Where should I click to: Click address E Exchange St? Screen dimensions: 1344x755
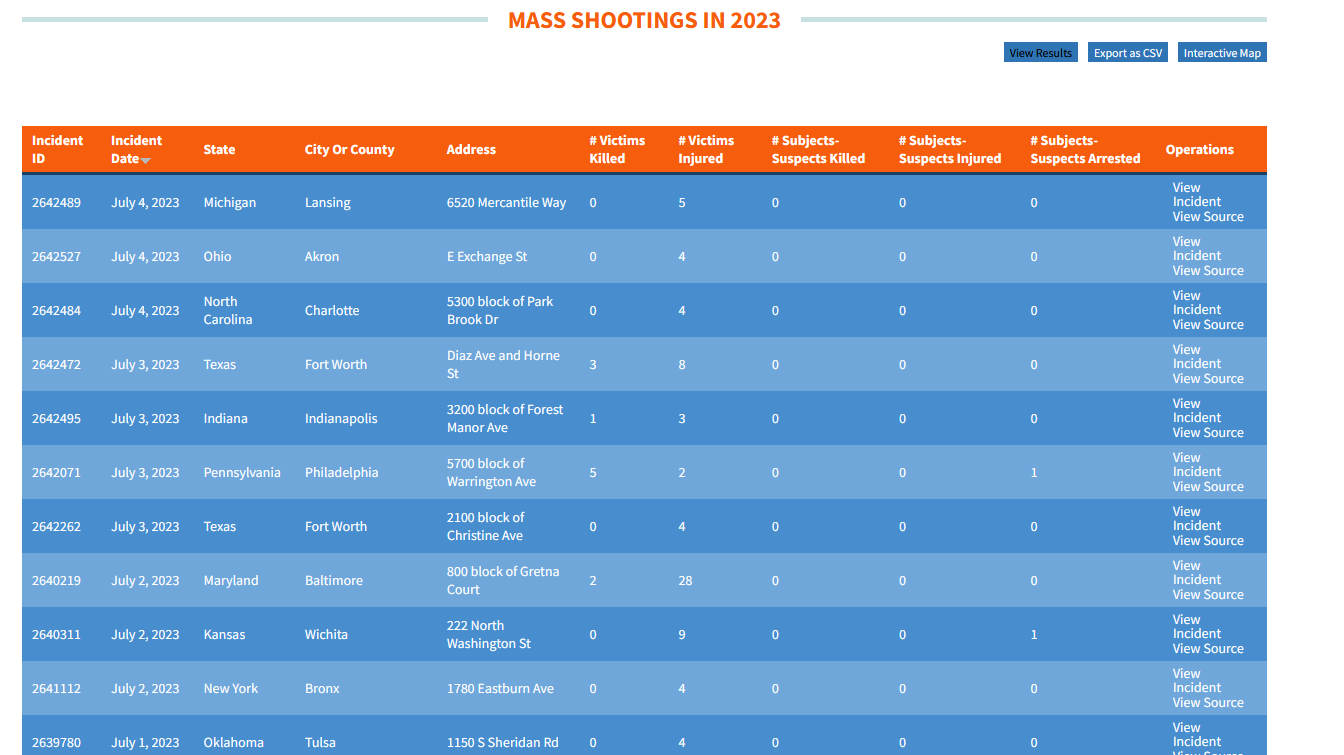(487, 257)
